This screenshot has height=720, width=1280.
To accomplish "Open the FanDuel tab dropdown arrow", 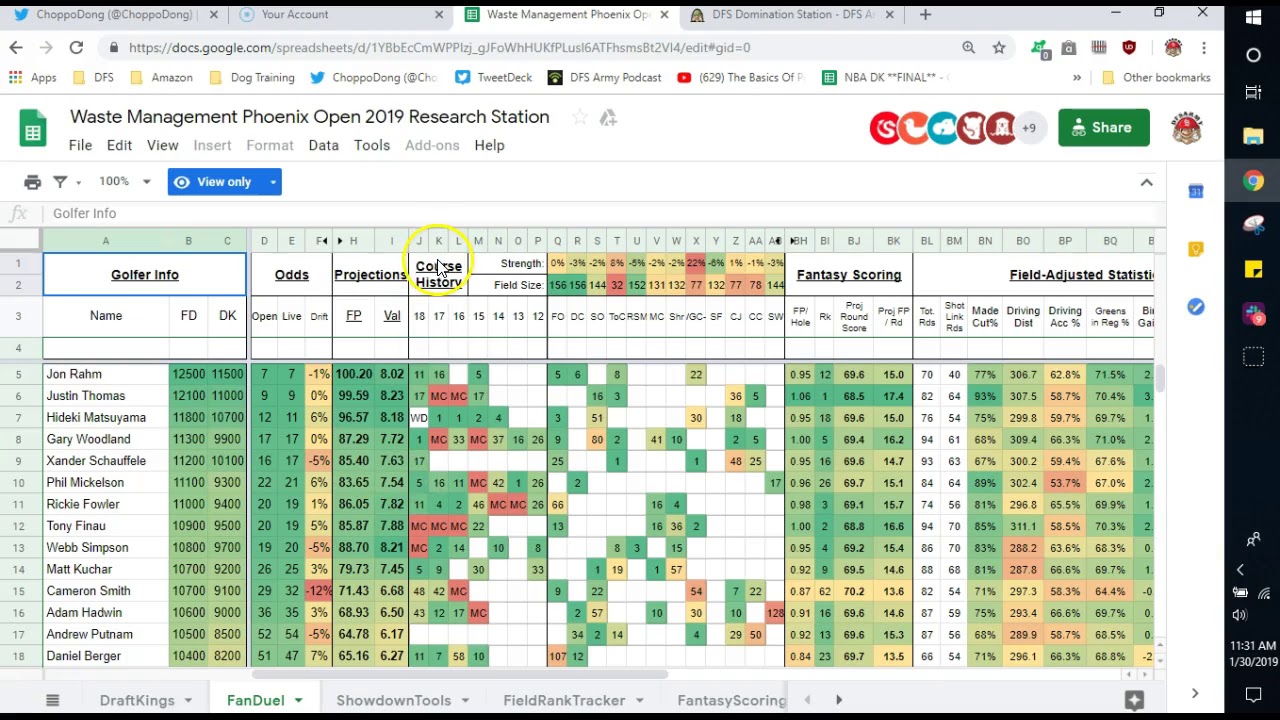I will (x=296, y=701).
